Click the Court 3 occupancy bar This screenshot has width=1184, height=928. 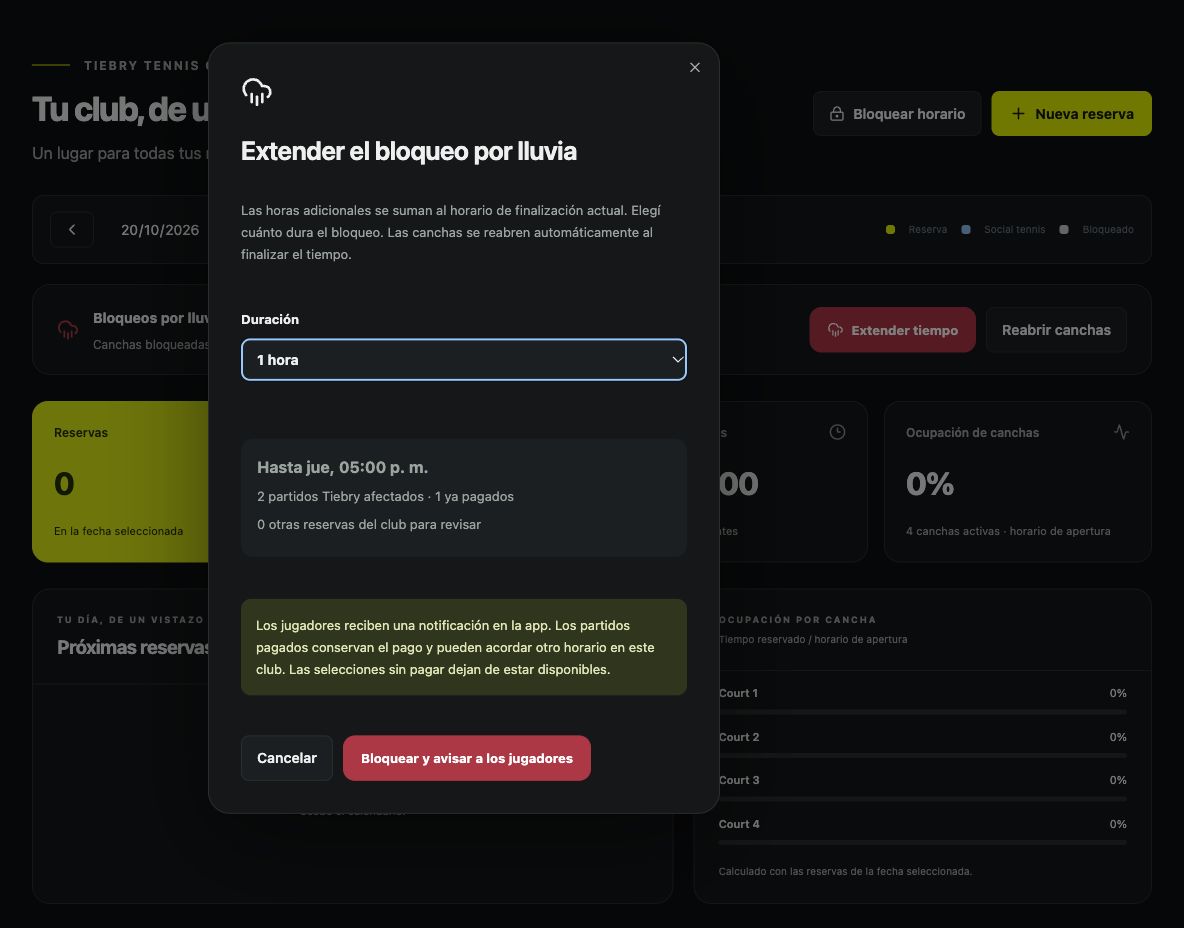[x=923, y=799]
